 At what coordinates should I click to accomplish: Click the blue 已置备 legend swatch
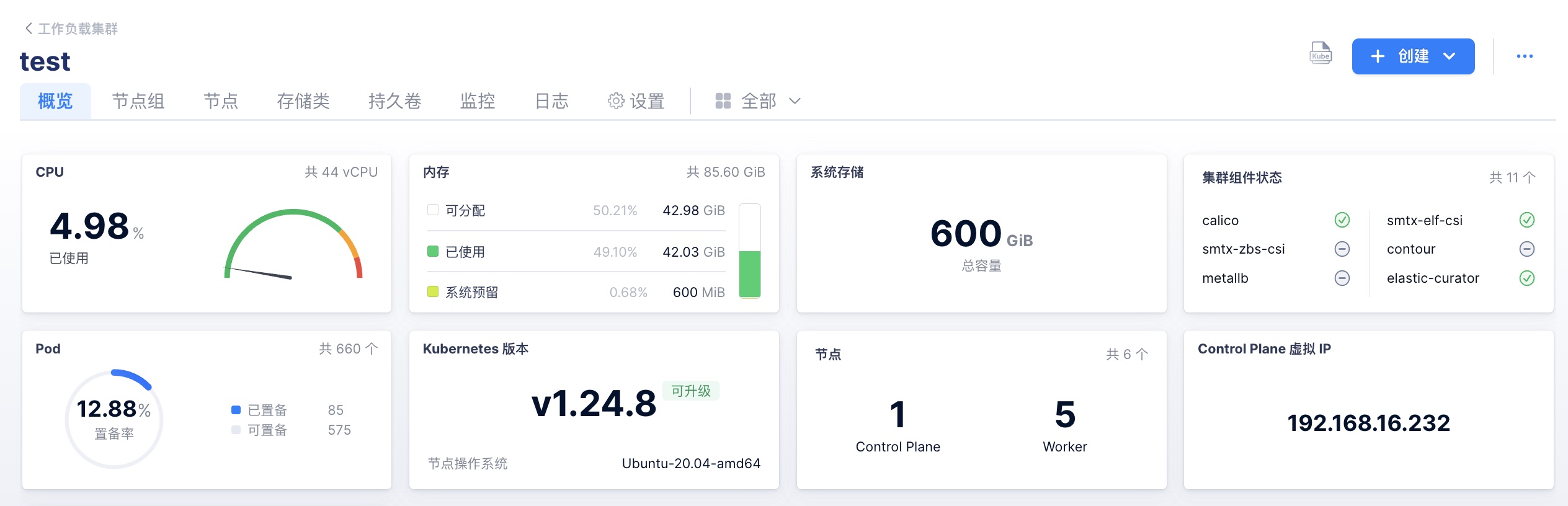coord(236,410)
